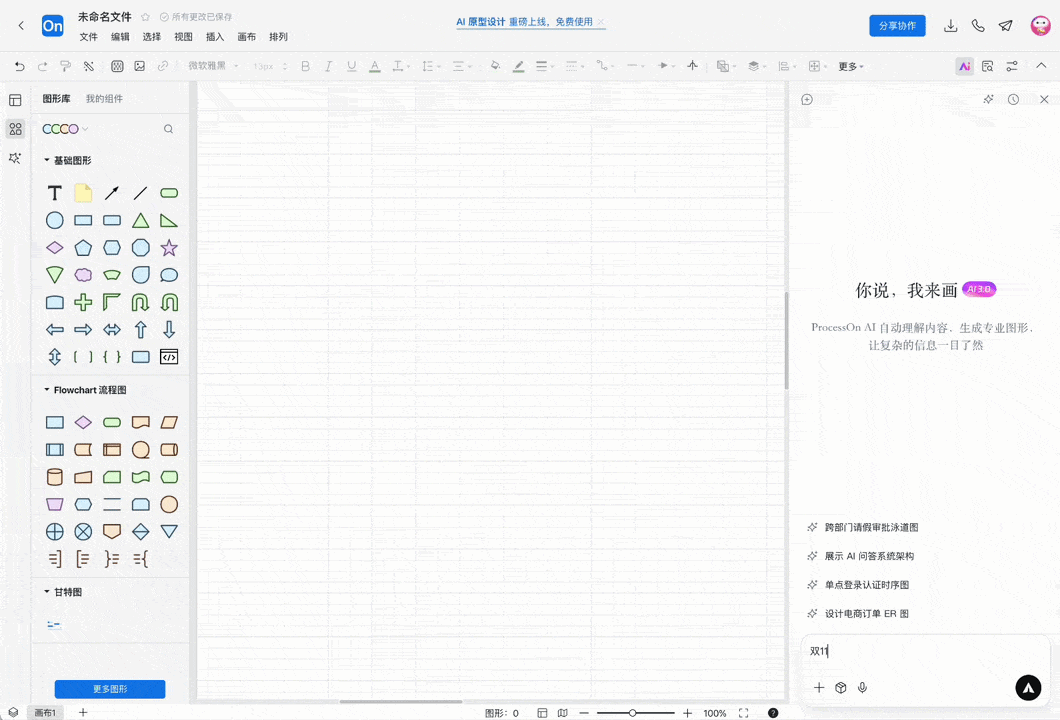The width and height of the screenshot is (1060, 720).
Task: Select the 画布1 page tab
Action: [x=45, y=713]
